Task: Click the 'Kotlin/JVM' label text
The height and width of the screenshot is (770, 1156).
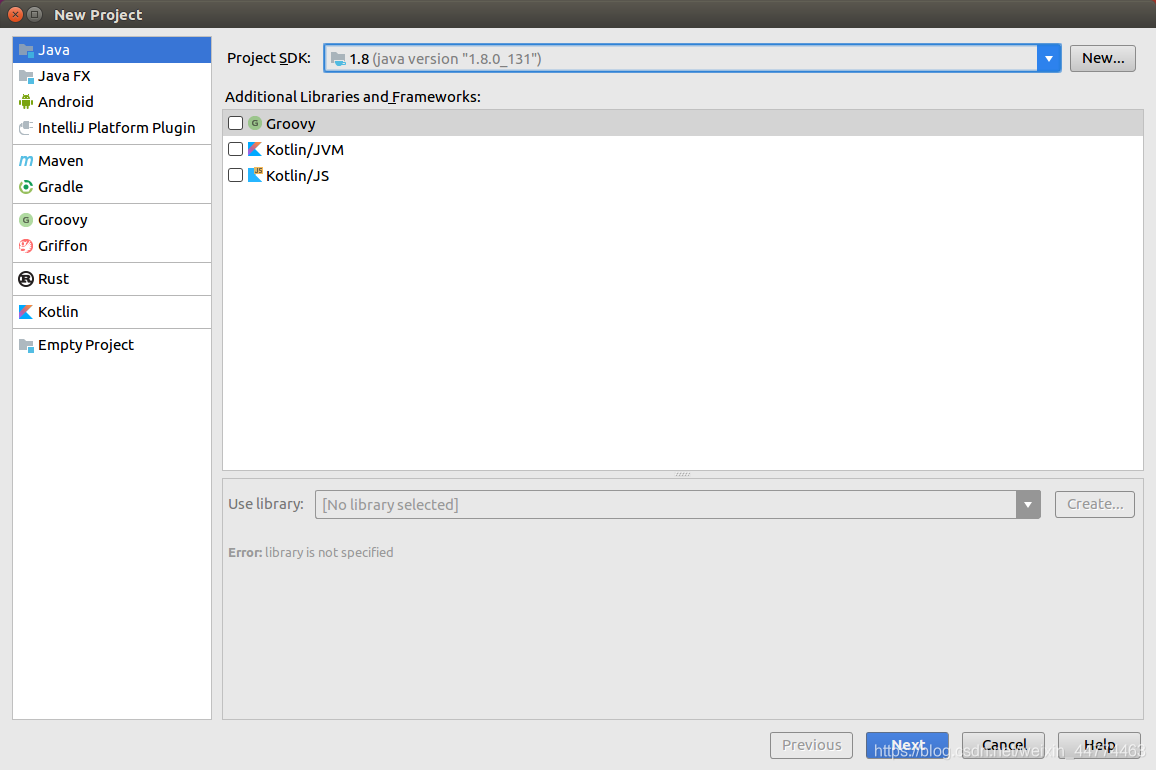Action: pos(304,150)
